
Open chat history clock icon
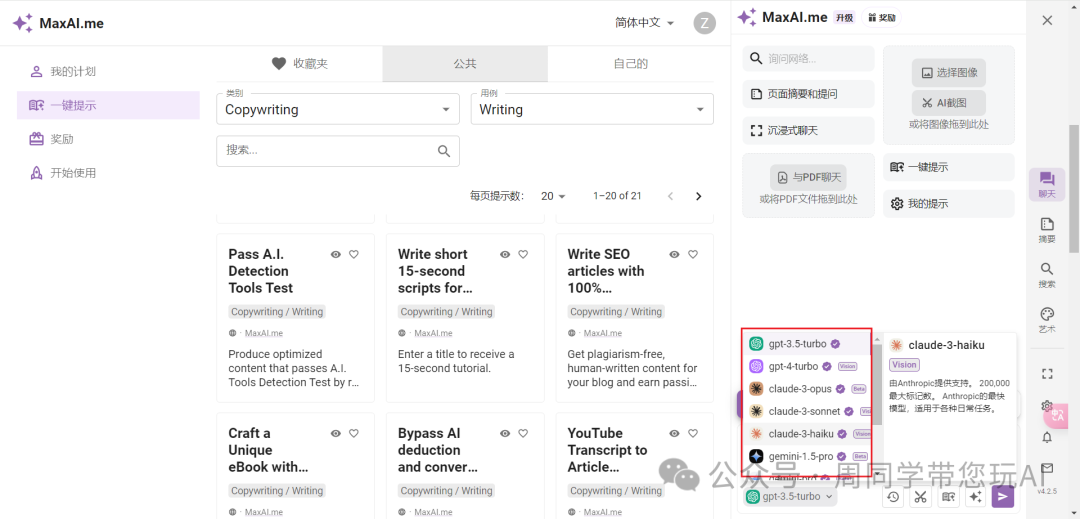tap(893, 496)
